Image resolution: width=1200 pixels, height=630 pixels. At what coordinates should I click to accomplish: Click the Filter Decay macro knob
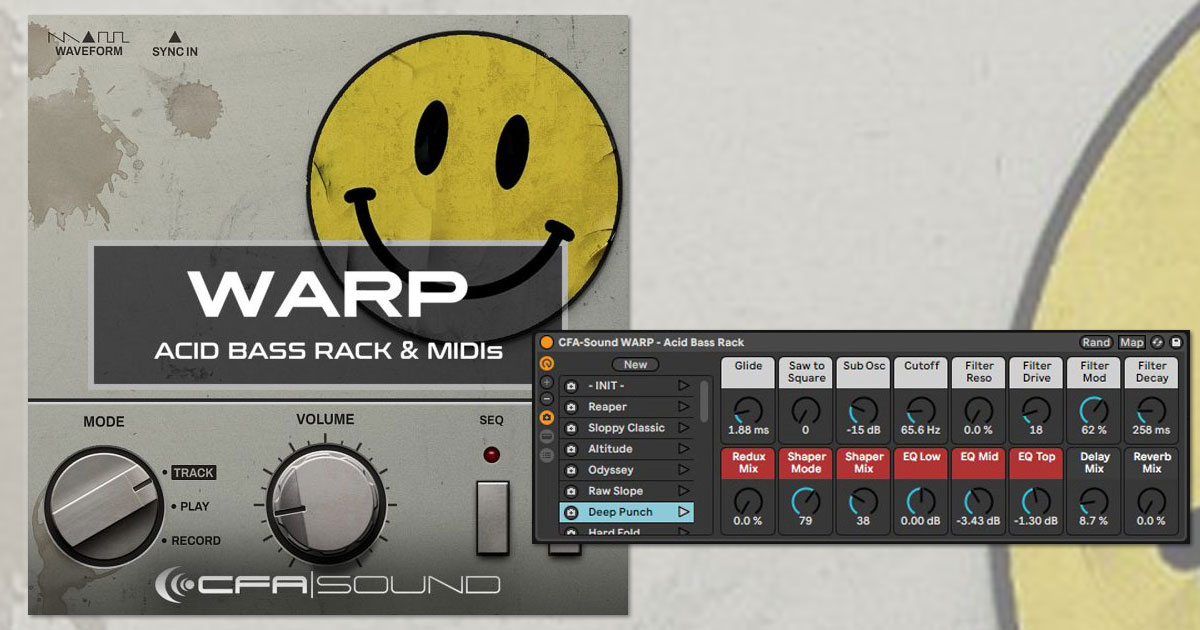[1152, 410]
